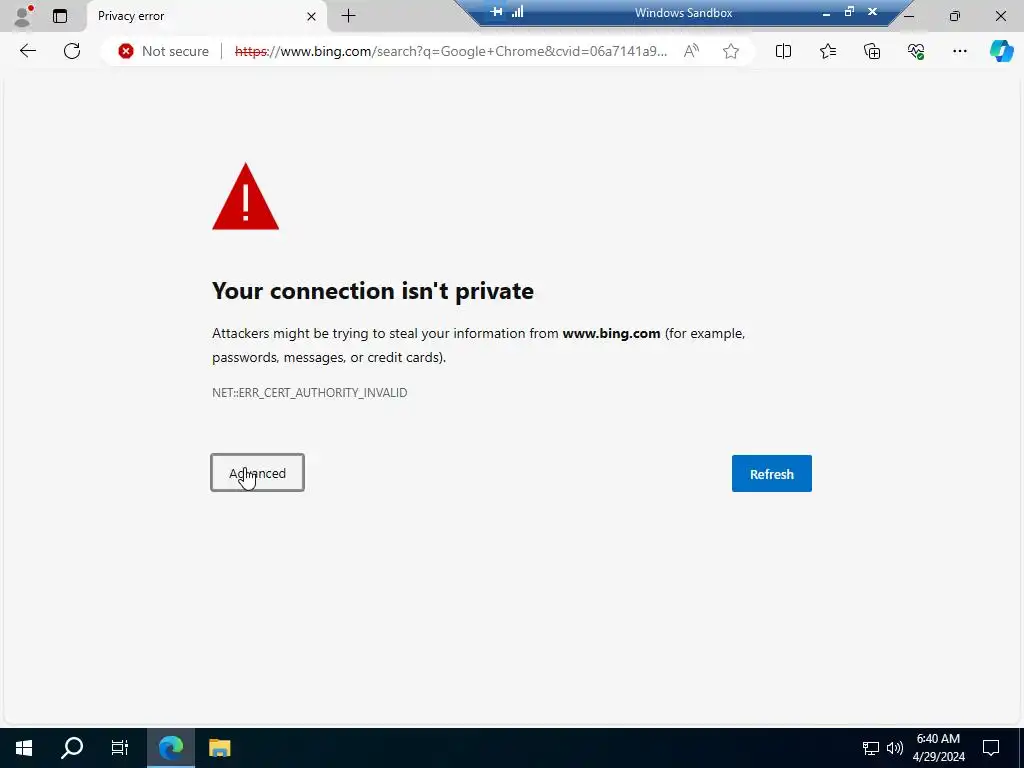This screenshot has height=768, width=1024.
Task: Open Settings and more ellipsis menu
Action: pyautogui.click(x=959, y=51)
